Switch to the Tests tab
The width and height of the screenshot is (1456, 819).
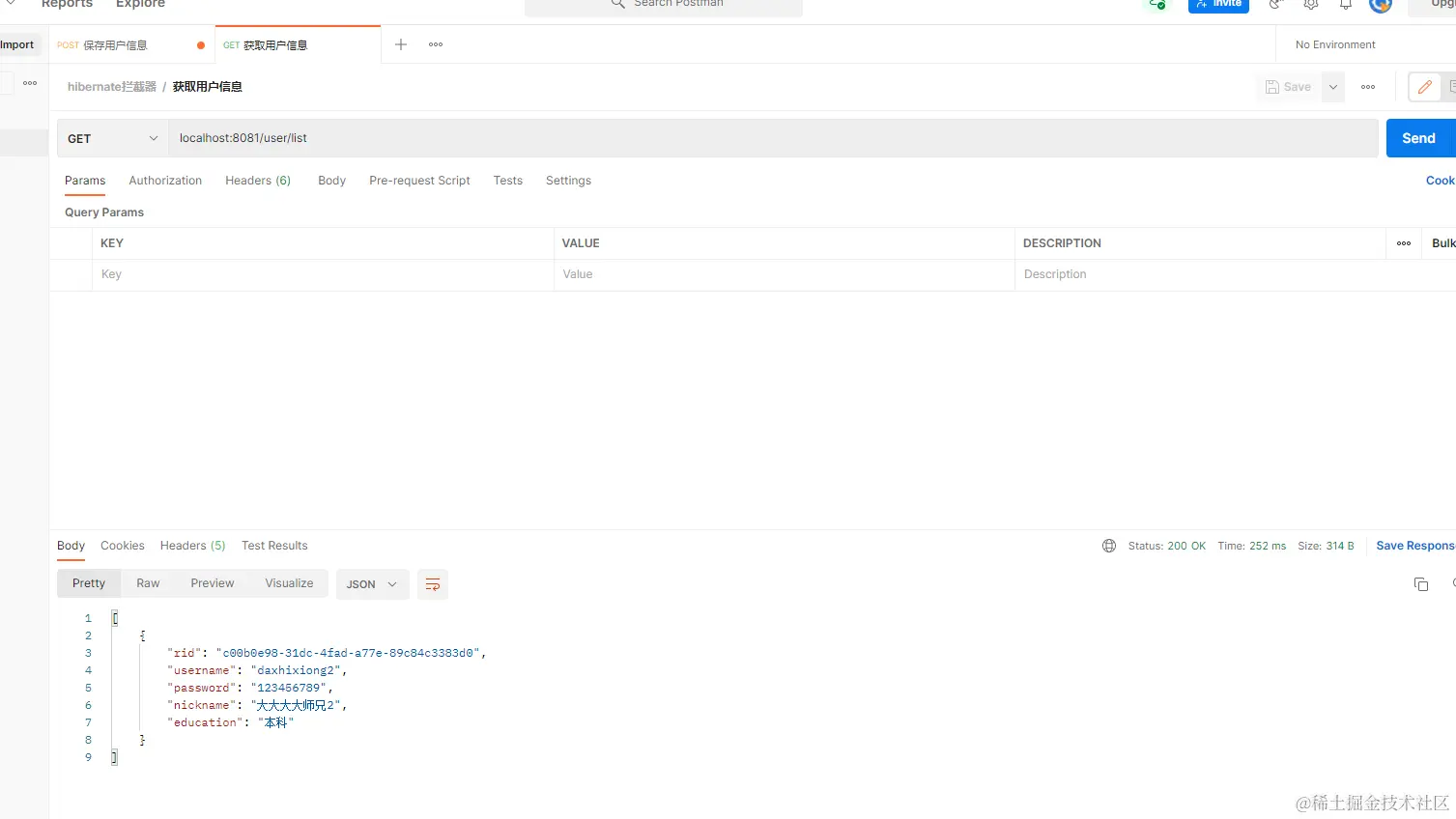[507, 181]
